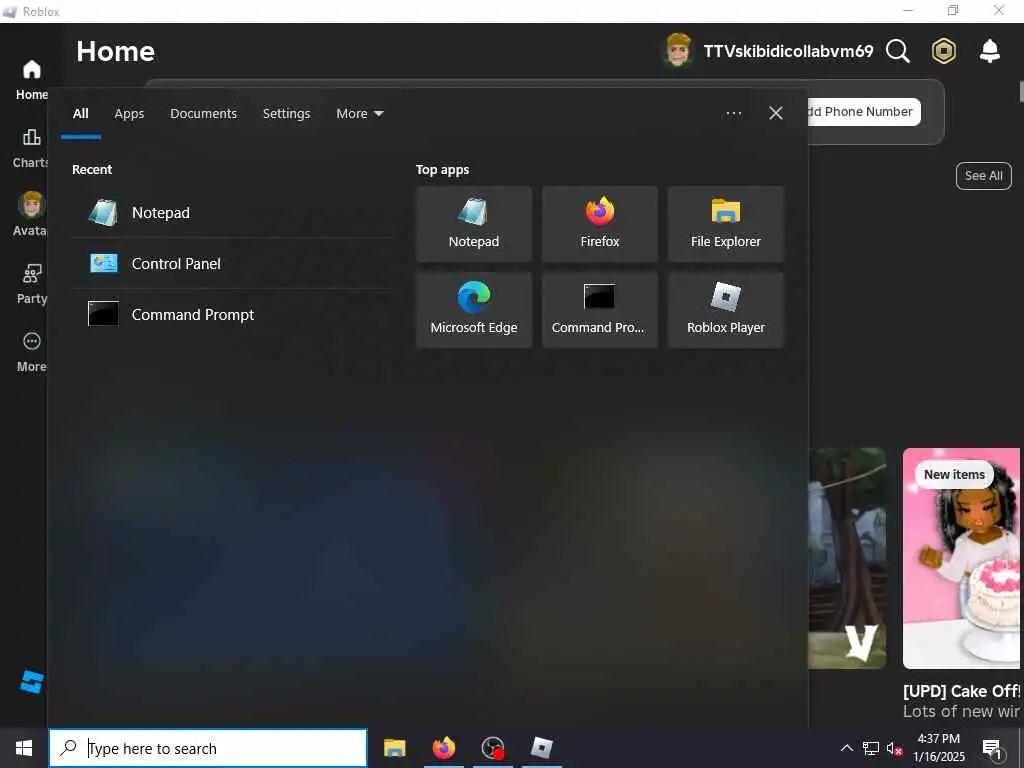Image resolution: width=1024 pixels, height=768 pixels.
Task: Open Control Panel from the Recent list
Action: 232,264
